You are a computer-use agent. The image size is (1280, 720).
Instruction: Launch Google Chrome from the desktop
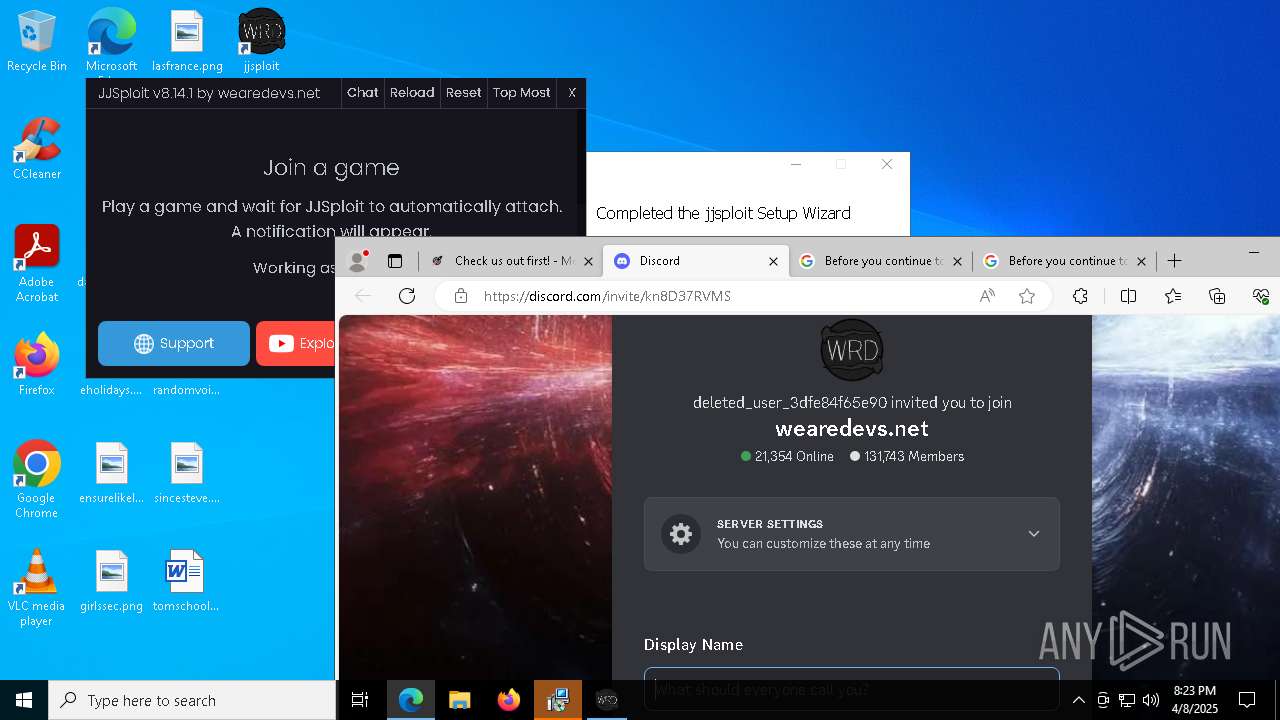36,480
